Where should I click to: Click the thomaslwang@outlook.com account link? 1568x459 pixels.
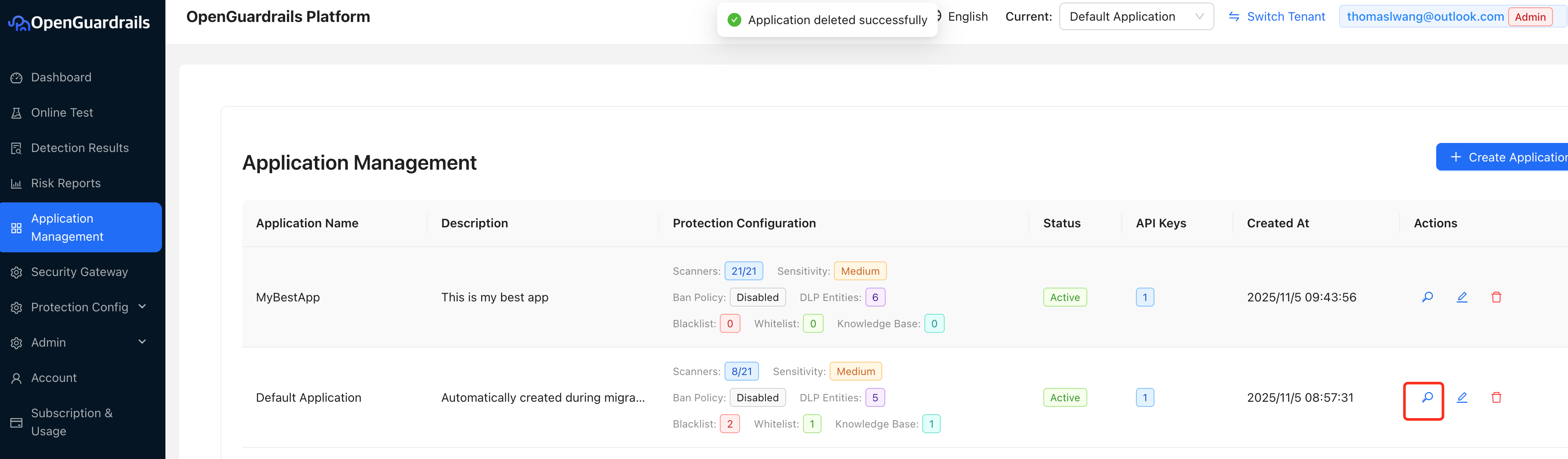[1424, 16]
